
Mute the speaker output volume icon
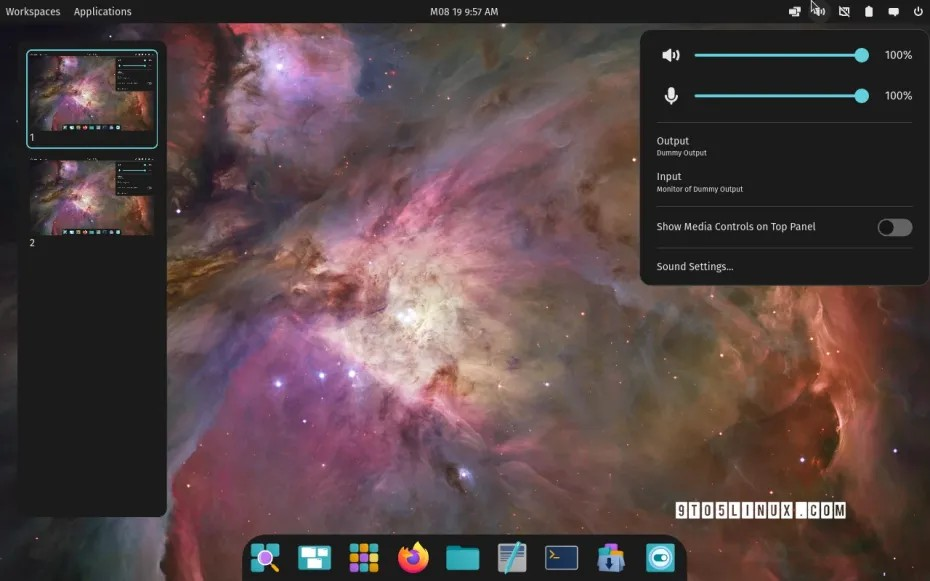click(671, 55)
